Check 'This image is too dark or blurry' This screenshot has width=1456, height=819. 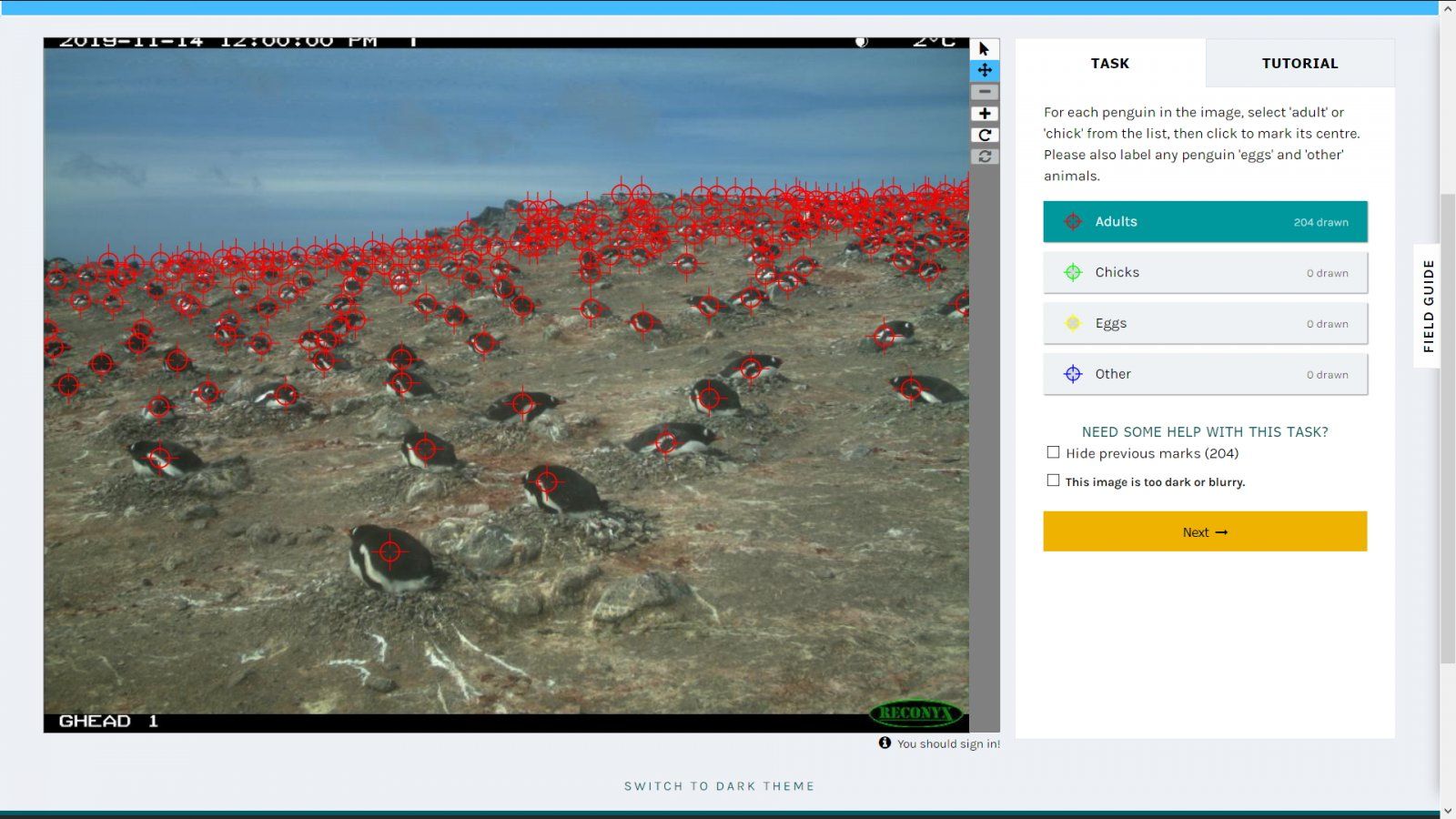tap(1053, 480)
